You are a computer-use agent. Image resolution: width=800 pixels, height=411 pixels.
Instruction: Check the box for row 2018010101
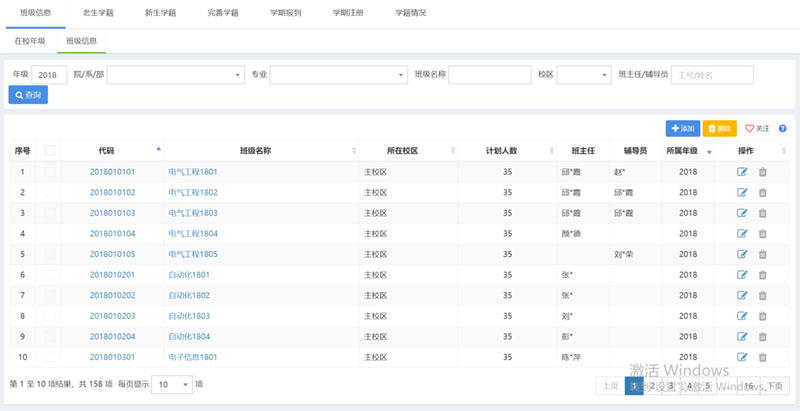point(50,172)
